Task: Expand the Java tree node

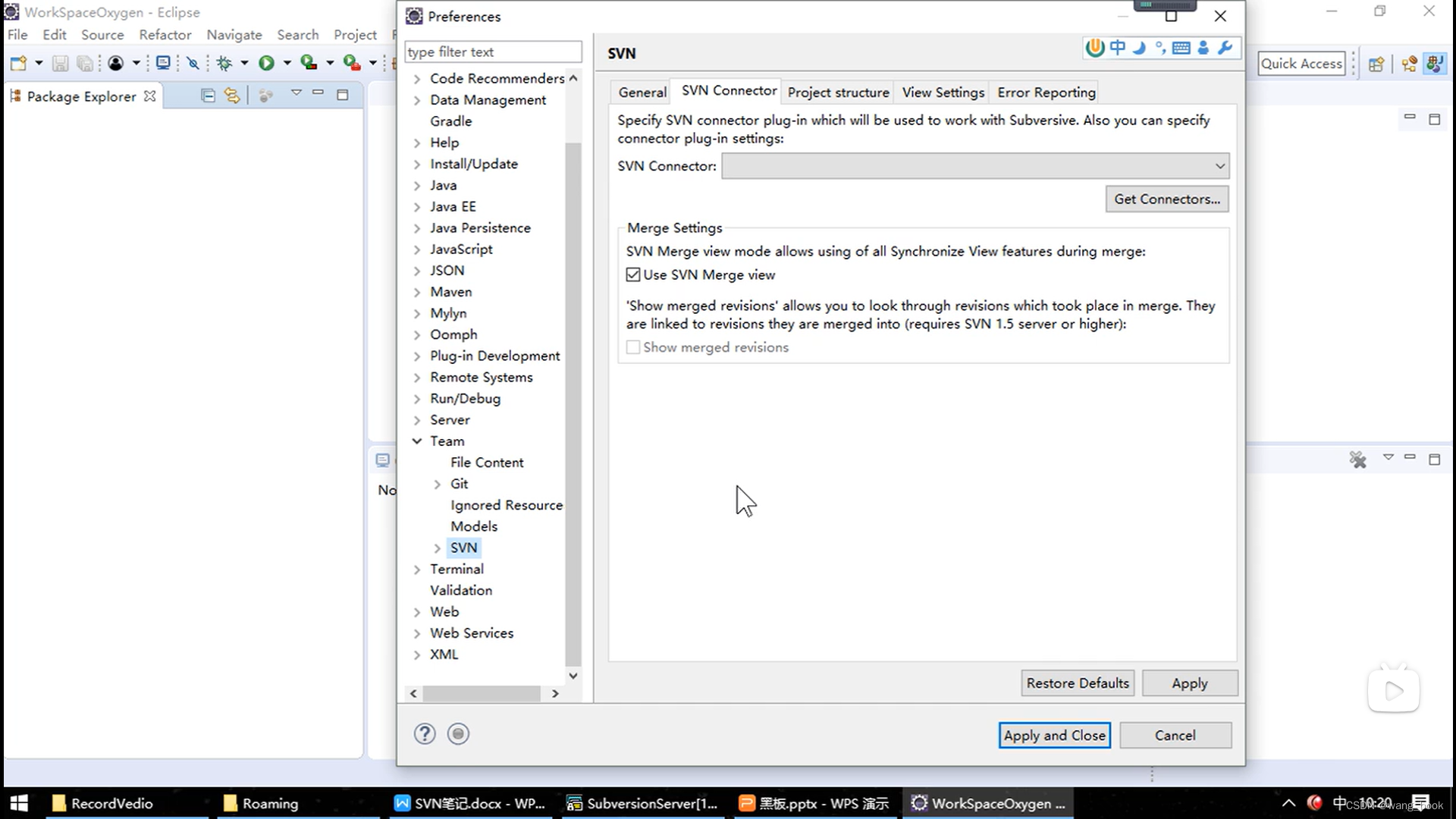Action: (x=417, y=185)
